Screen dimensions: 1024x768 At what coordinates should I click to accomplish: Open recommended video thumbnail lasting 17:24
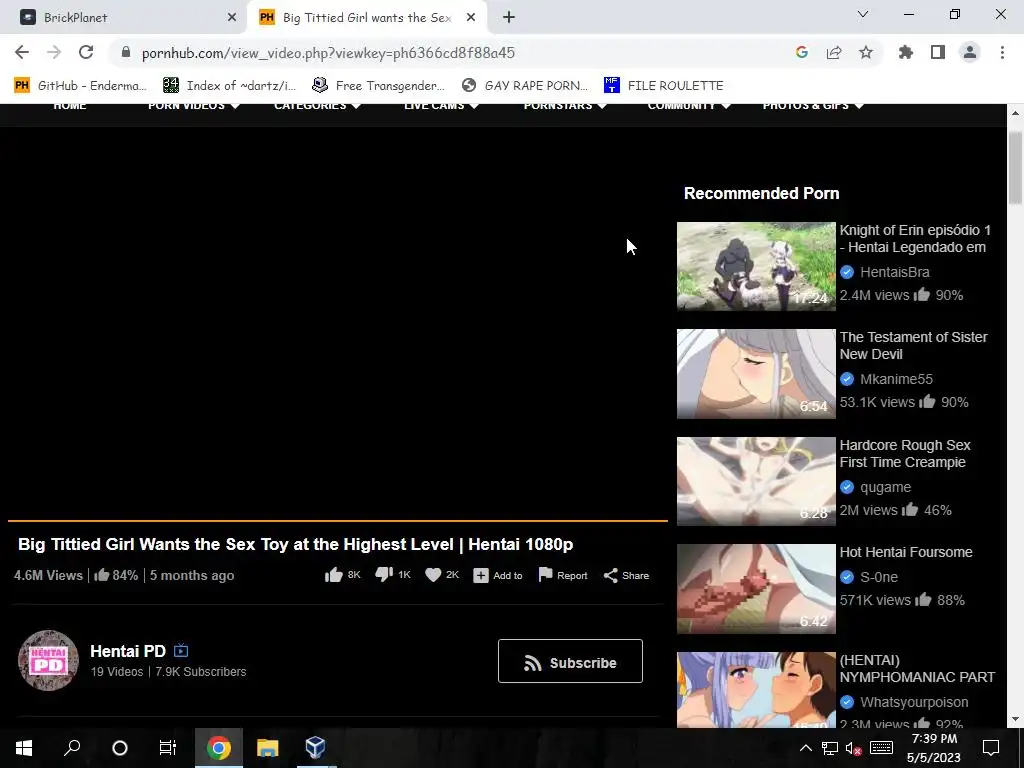tap(756, 266)
